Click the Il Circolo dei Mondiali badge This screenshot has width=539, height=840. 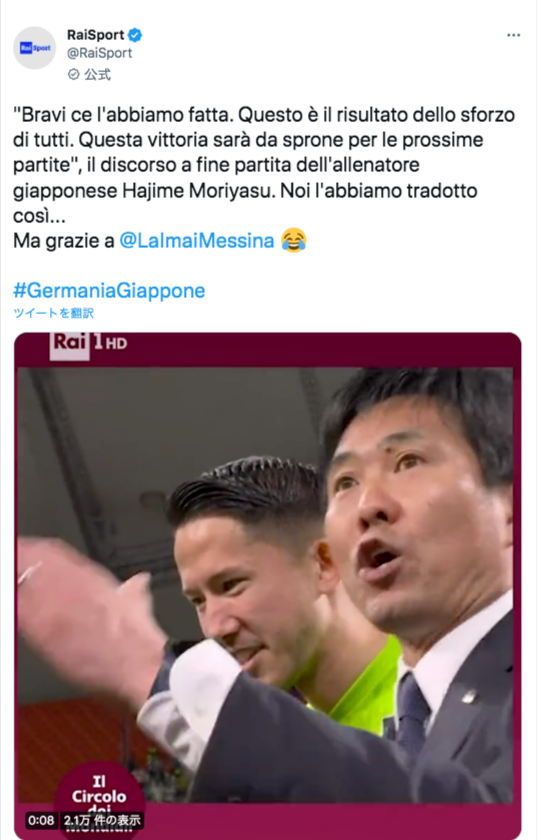(x=100, y=800)
